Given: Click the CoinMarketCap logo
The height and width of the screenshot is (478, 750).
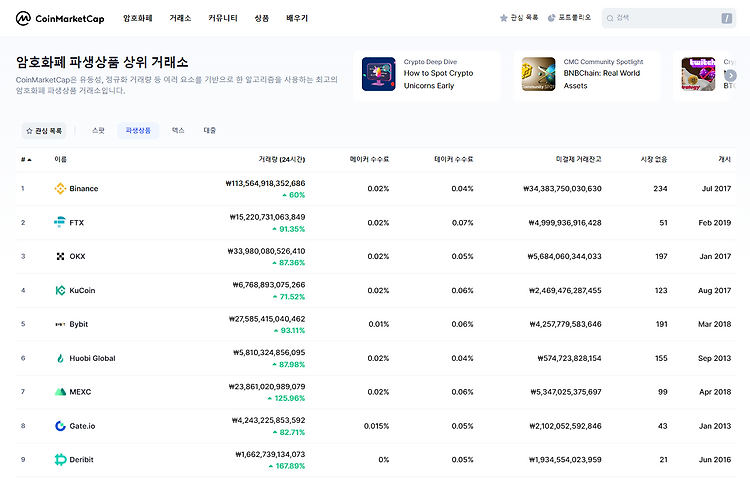Looking at the screenshot, I should coord(60,18).
